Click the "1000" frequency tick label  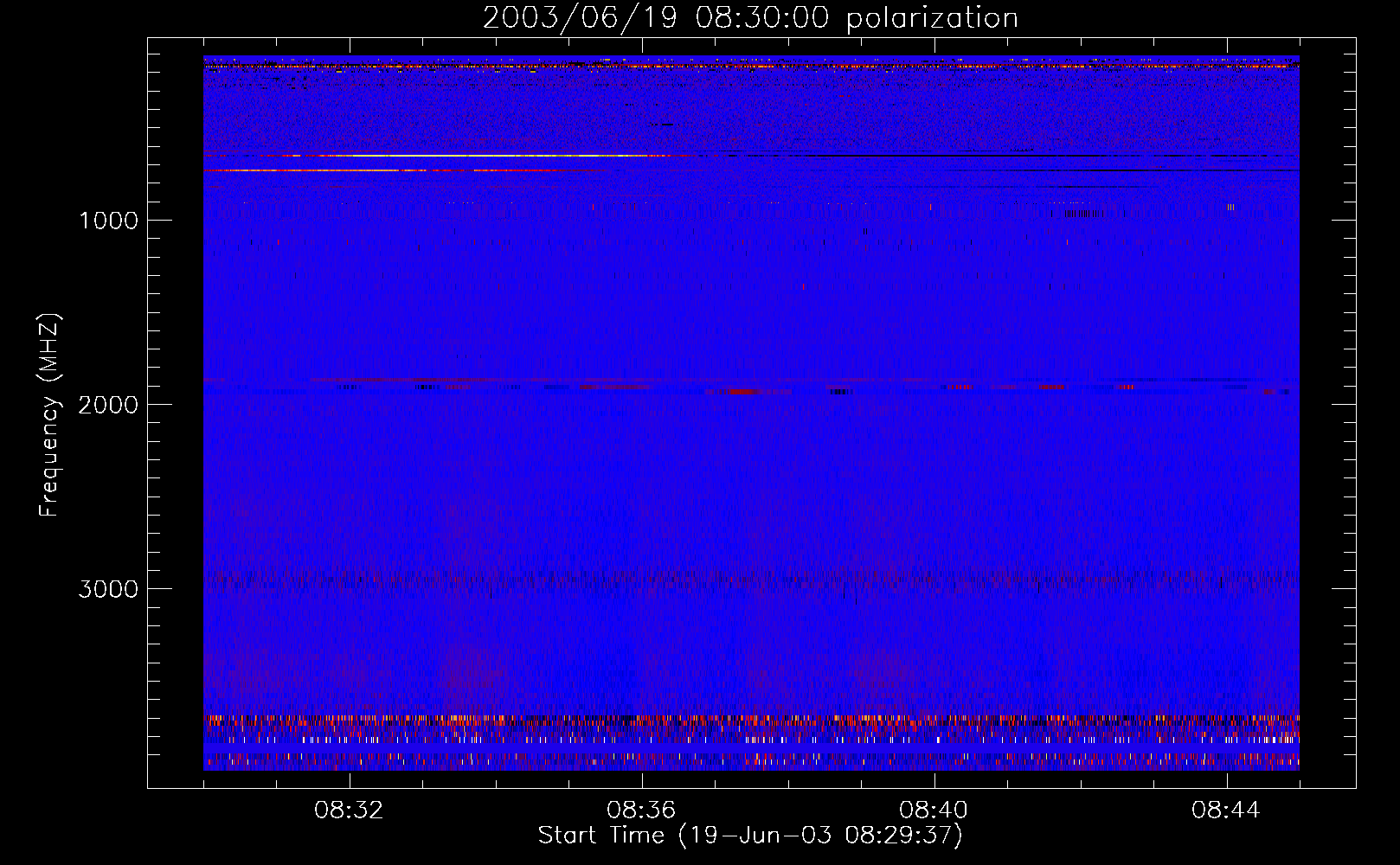[x=108, y=221]
